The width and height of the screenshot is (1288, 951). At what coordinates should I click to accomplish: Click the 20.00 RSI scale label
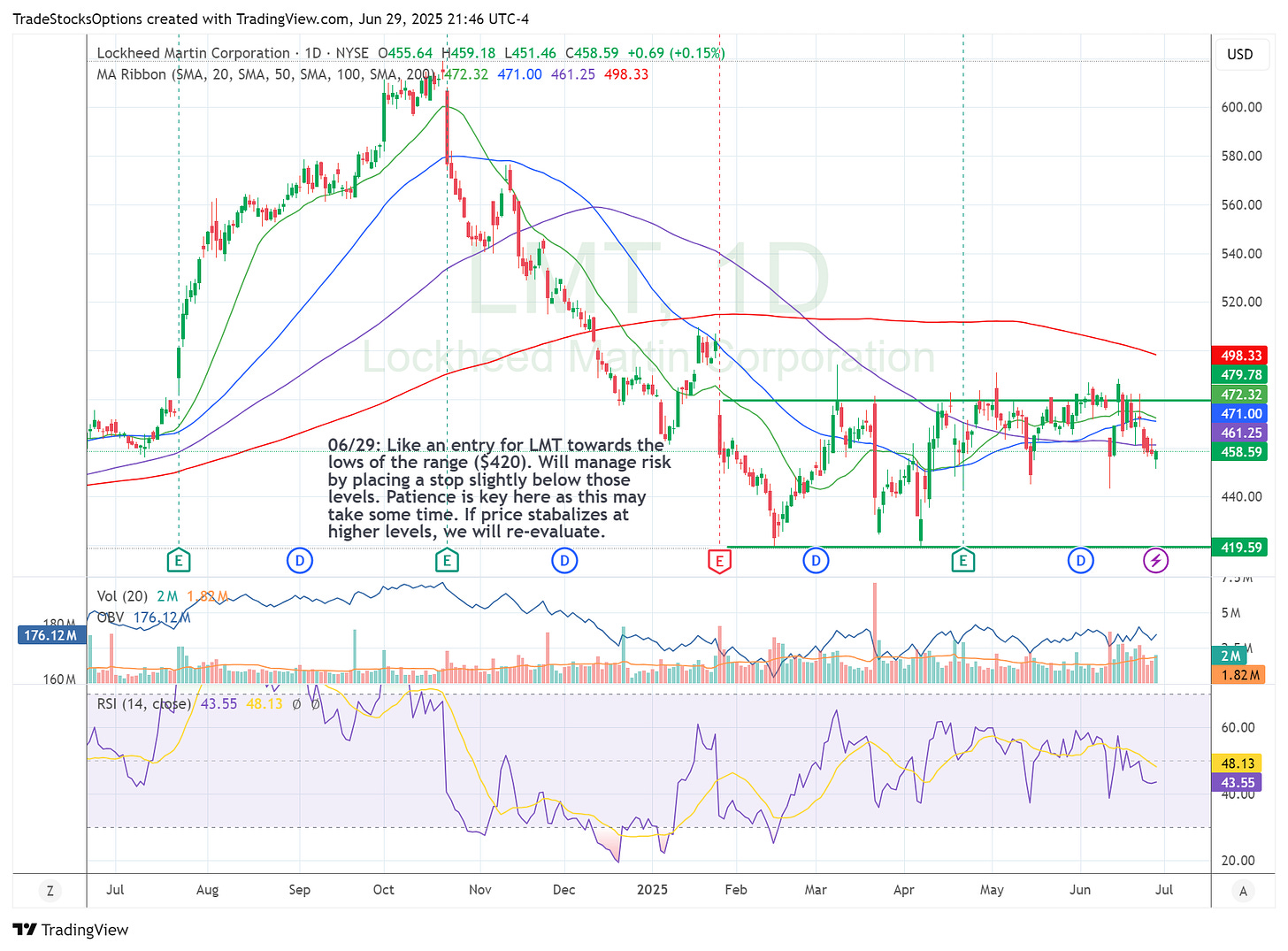pyautogui.click(x=1238, y=860)
